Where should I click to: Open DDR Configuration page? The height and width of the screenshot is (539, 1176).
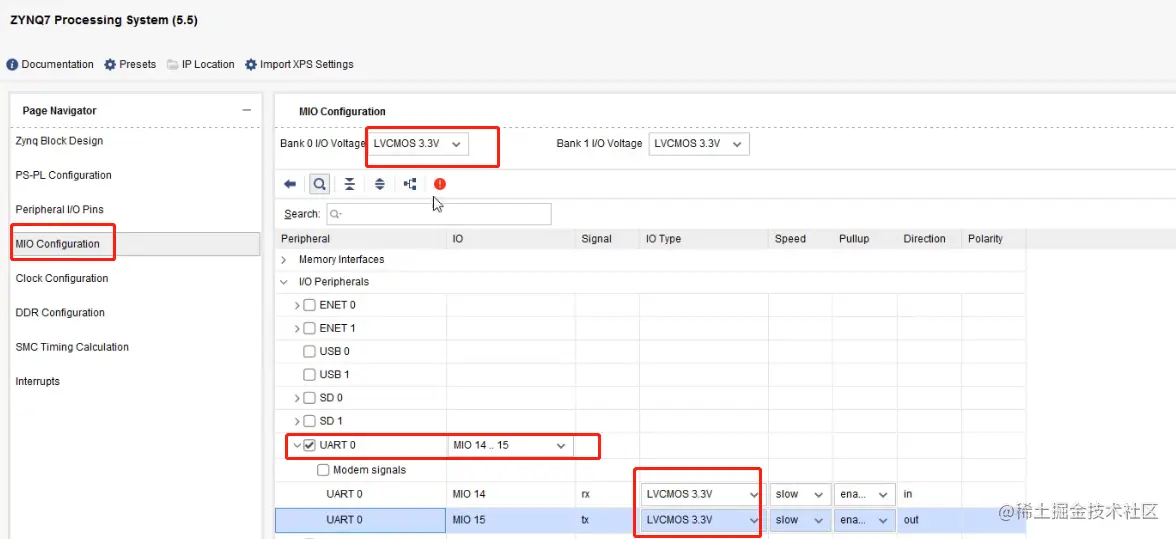pyautogui.click(x=60, y=313)
